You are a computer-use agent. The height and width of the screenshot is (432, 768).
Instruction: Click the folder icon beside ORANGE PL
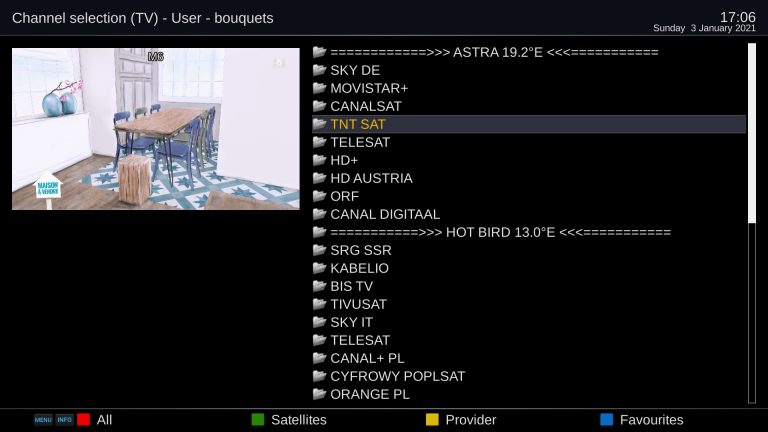pos(319,393)
